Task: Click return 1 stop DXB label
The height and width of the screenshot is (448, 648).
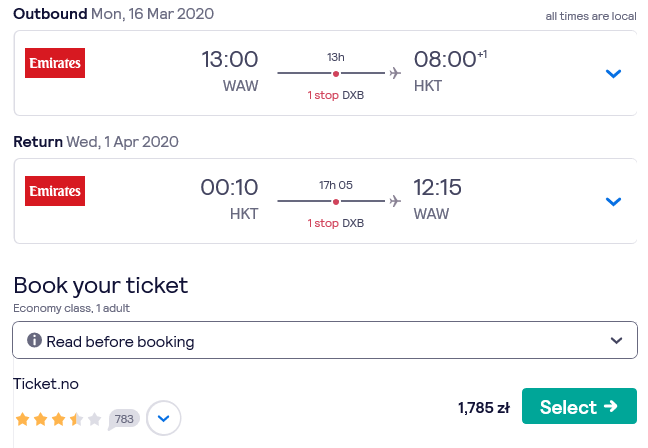Action: [x=336, y=223]
